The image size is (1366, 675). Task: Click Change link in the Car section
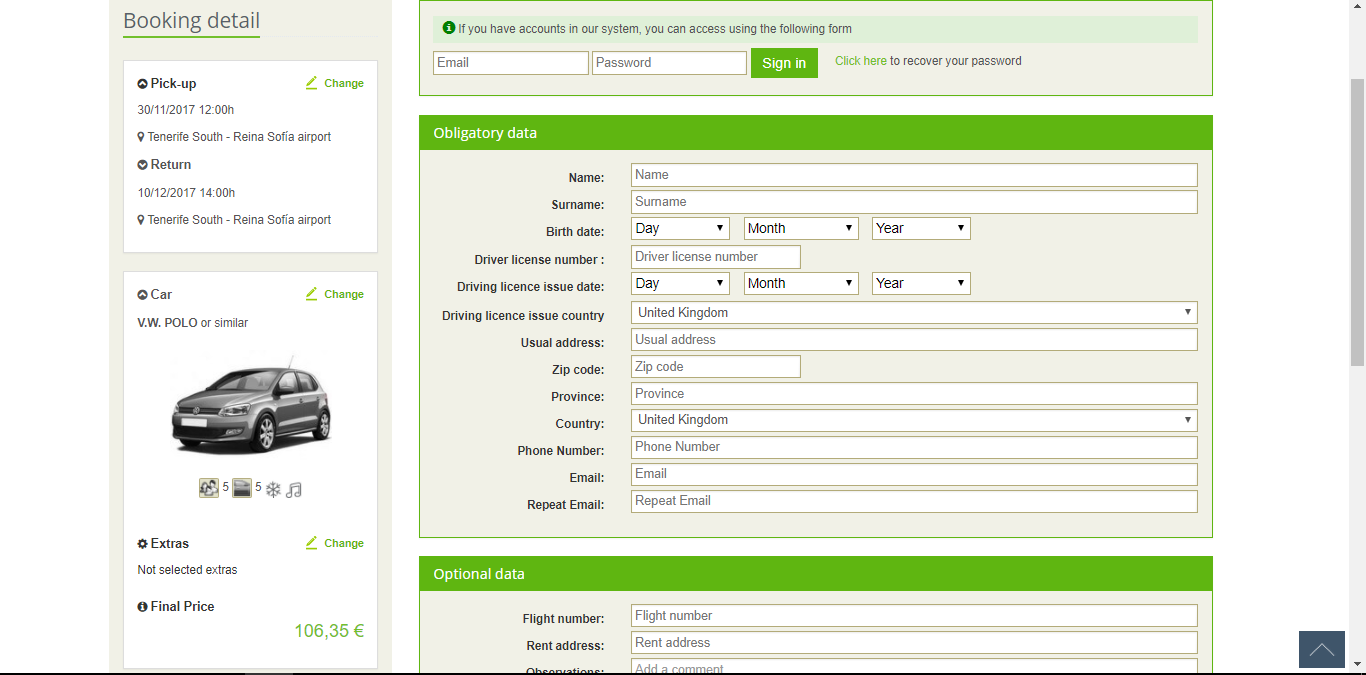344,294
